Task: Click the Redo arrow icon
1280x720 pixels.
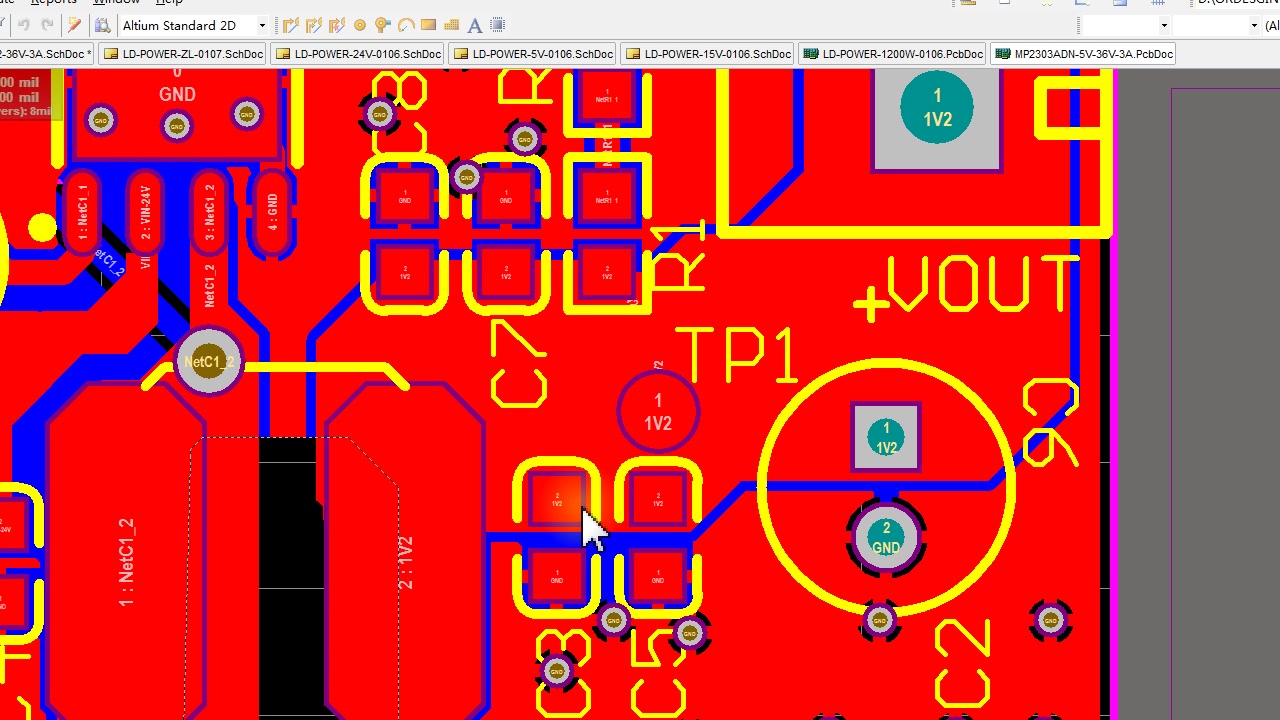Action: coord(47,25)
